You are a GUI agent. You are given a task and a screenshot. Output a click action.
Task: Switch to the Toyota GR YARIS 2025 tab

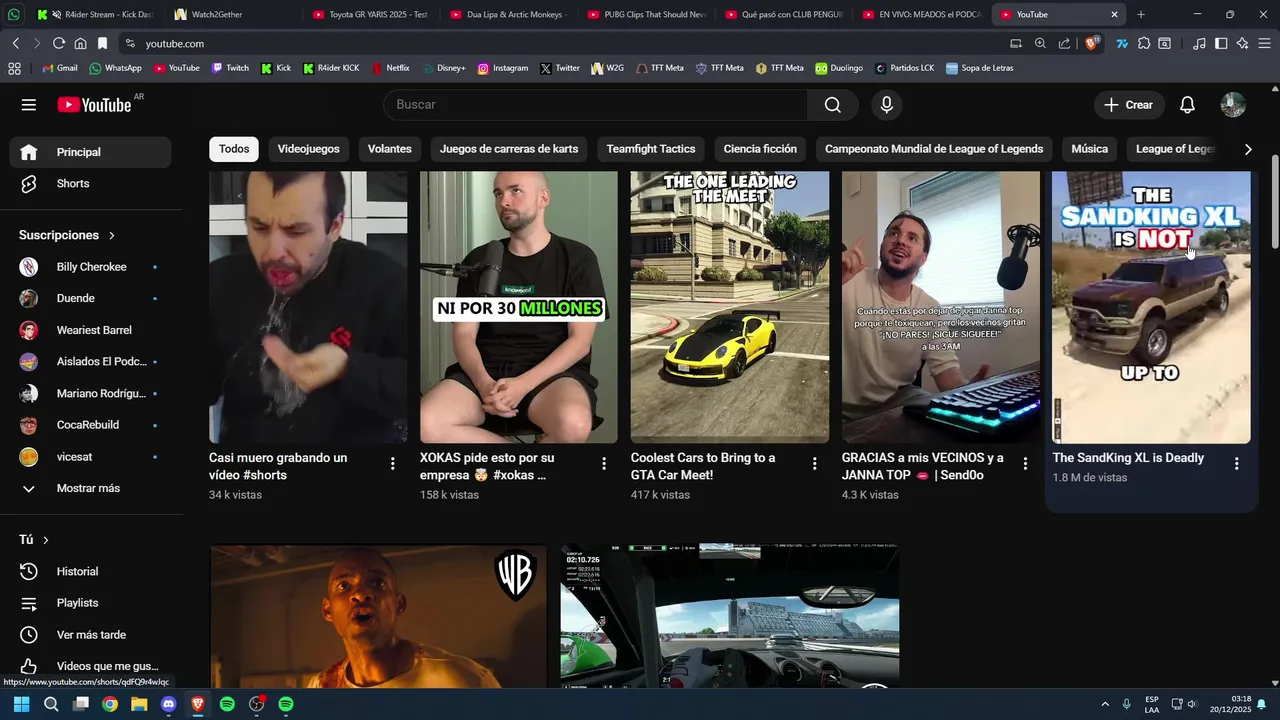[x=370, y=15]
